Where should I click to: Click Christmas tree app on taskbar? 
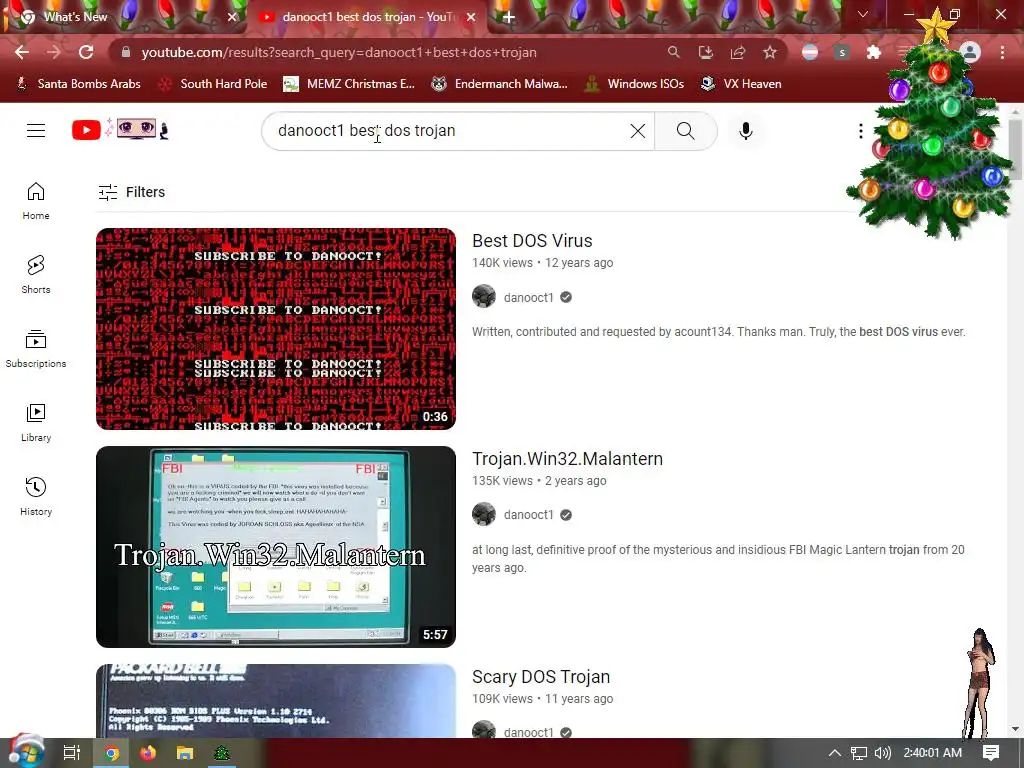tap(222, 753)
